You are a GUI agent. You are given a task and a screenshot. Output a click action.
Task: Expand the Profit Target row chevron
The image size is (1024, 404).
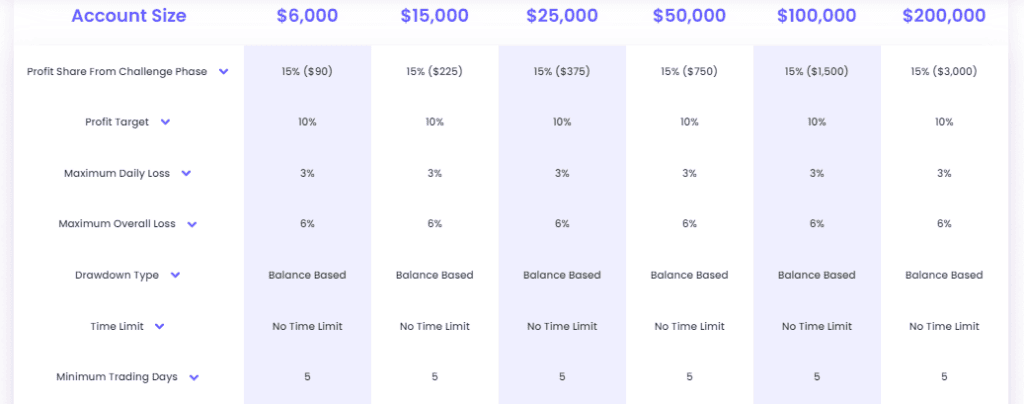(165, 122)
